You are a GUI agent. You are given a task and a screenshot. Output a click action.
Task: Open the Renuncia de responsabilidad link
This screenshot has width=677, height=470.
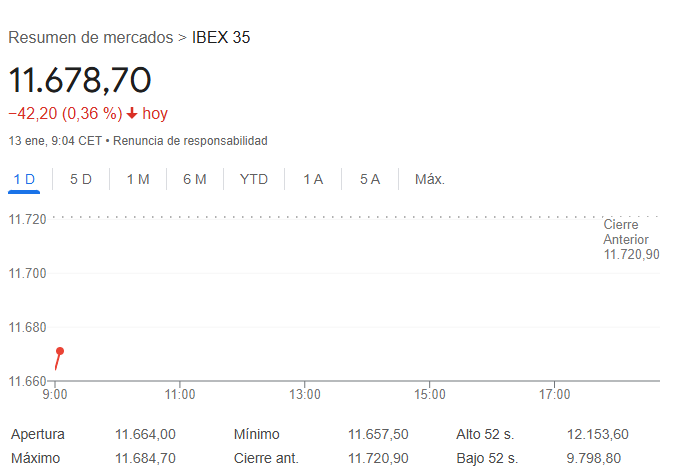point(190,141)
